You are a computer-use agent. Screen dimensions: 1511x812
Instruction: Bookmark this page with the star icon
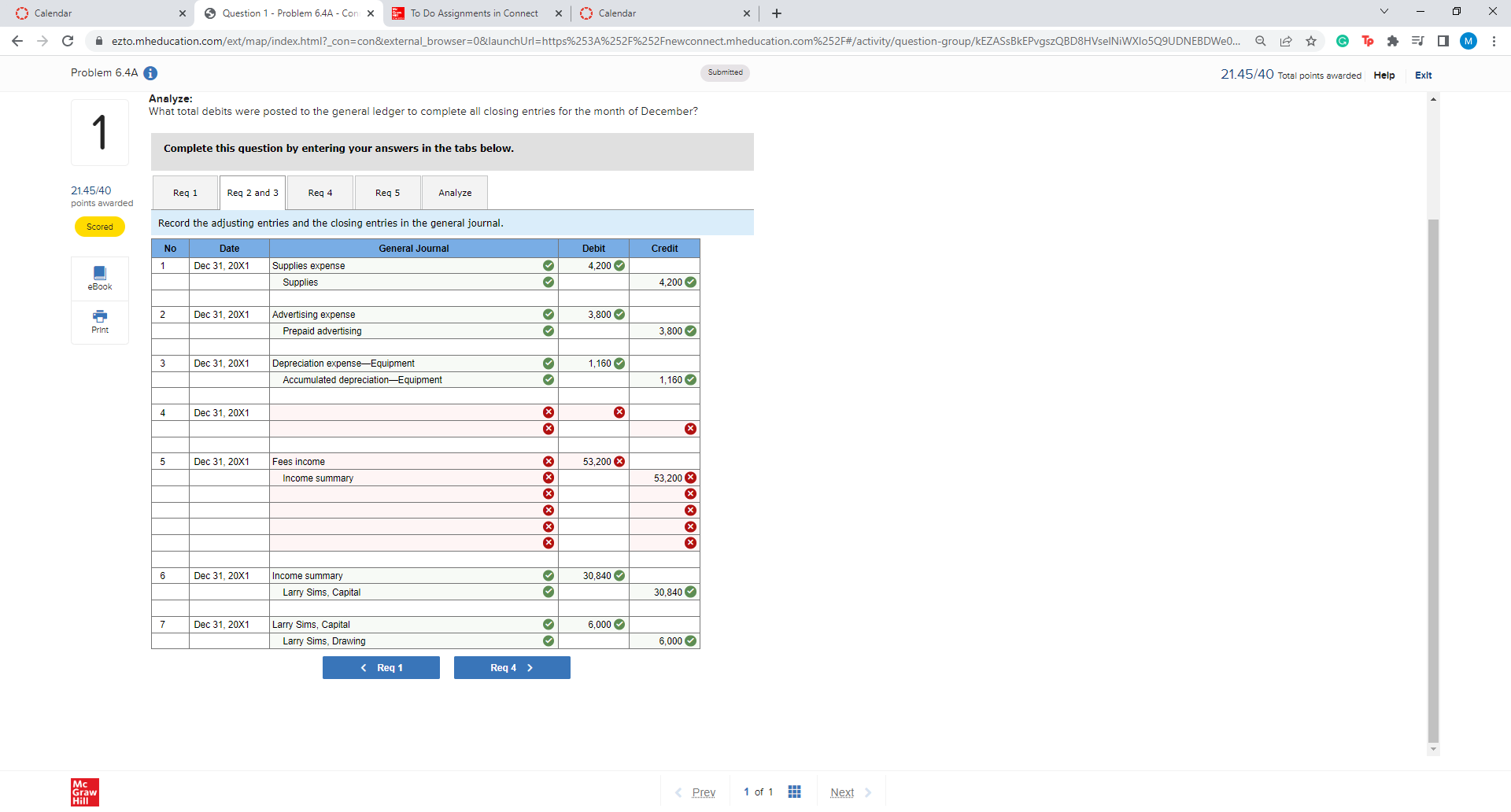coord(1311,41)
